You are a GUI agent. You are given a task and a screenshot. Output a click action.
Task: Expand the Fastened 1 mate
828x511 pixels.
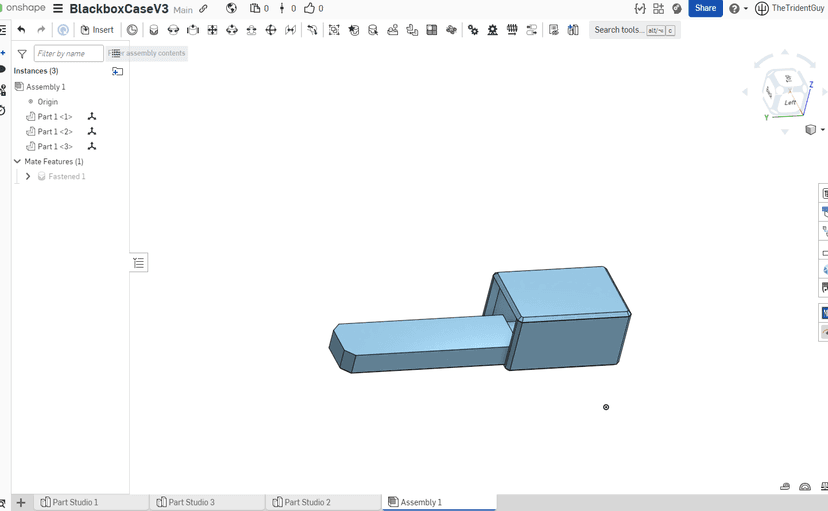[x=28, y=176]
